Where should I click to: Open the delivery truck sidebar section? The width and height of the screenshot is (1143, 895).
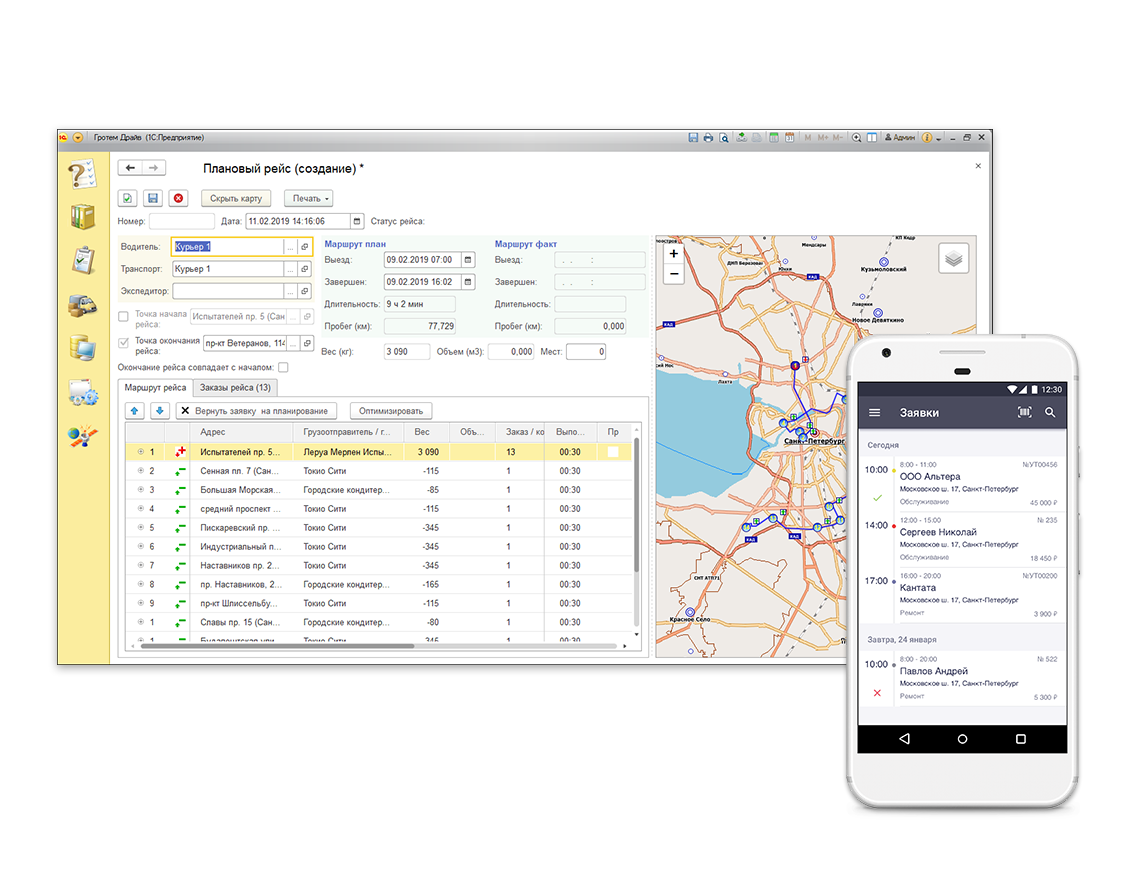click(82, 305)
